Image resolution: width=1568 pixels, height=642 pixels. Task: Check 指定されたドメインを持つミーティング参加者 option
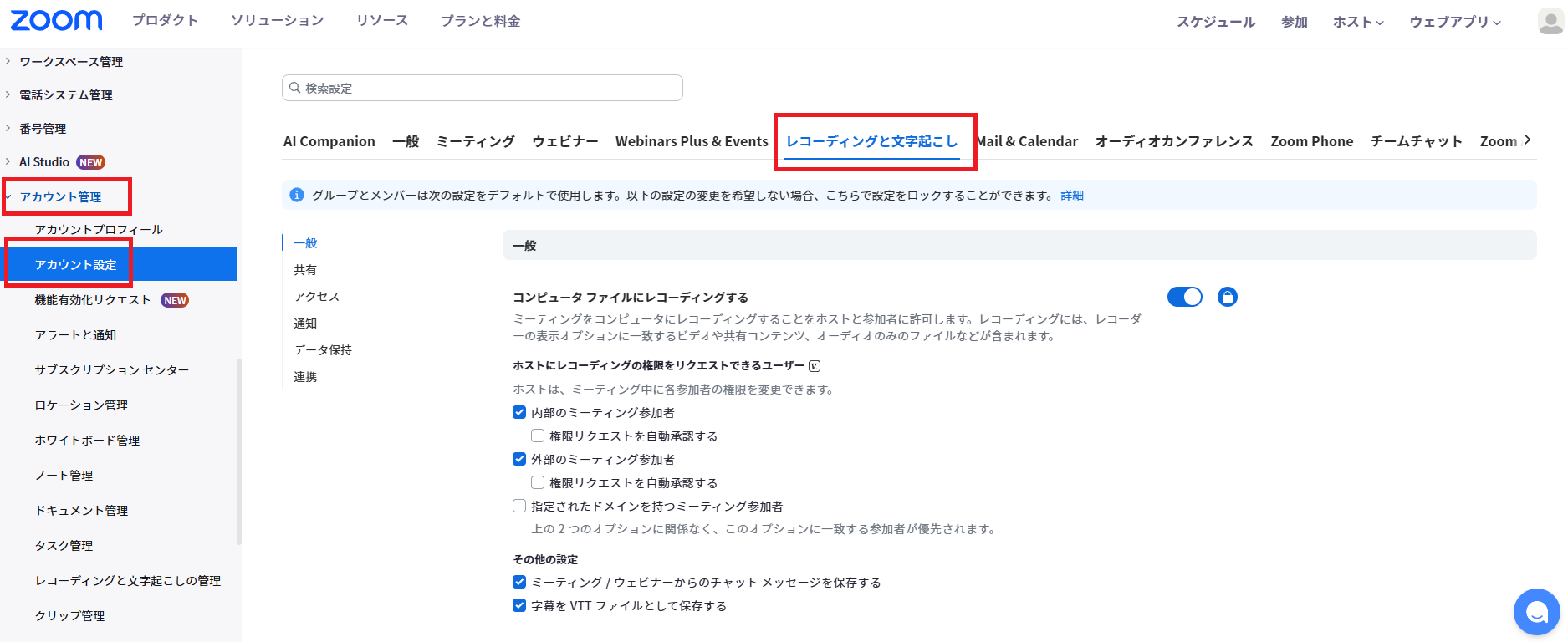pos(519,506)
